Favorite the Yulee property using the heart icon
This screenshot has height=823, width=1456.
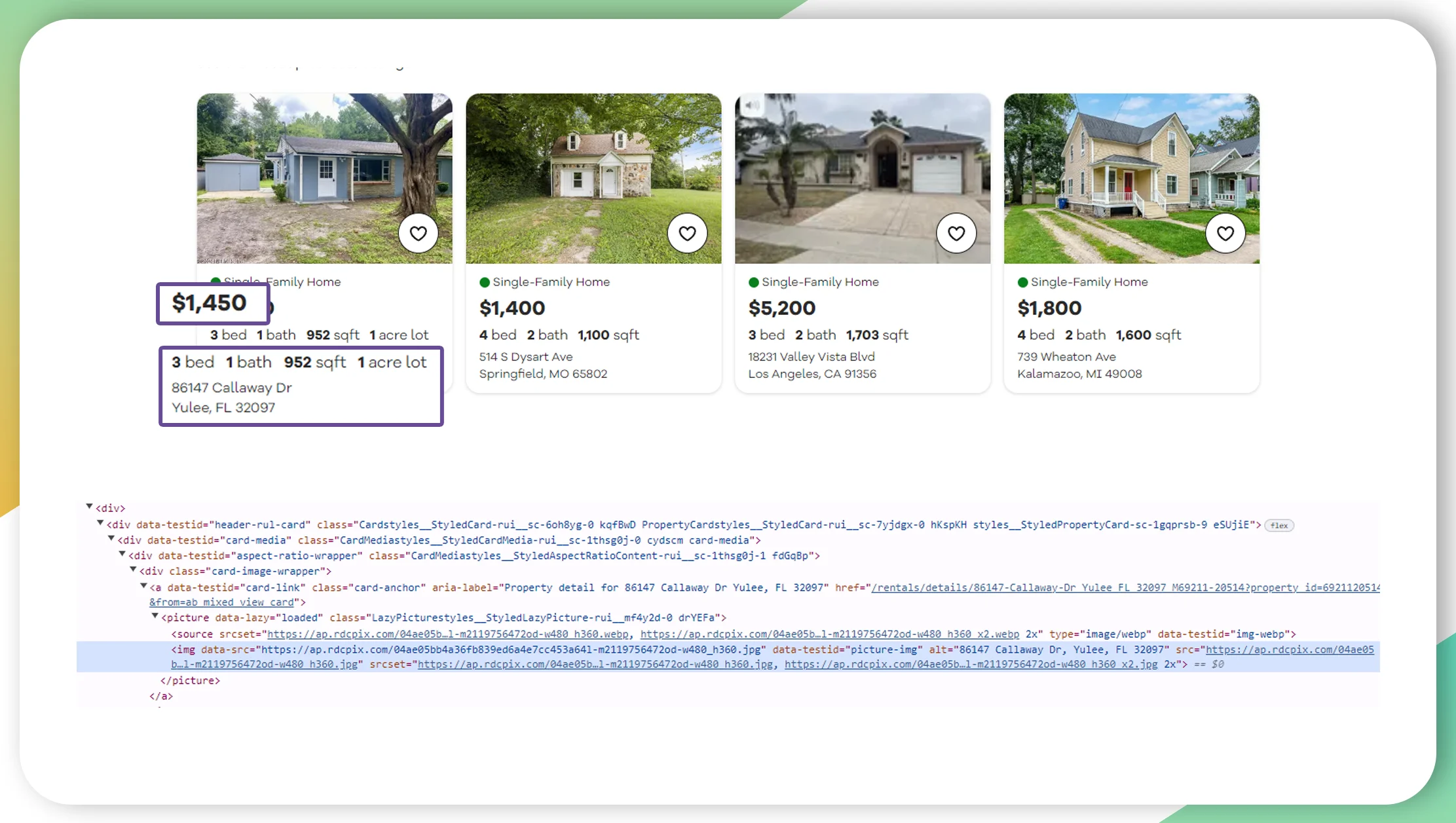tap(419, 233)
